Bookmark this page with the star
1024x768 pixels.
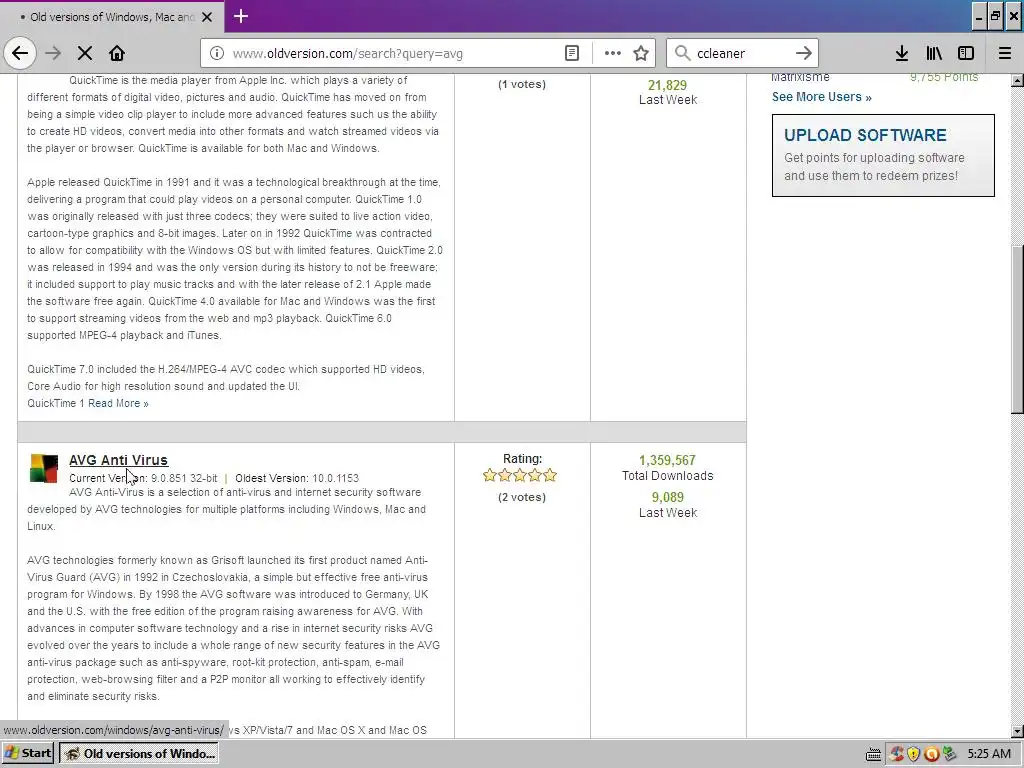[641, 53]
